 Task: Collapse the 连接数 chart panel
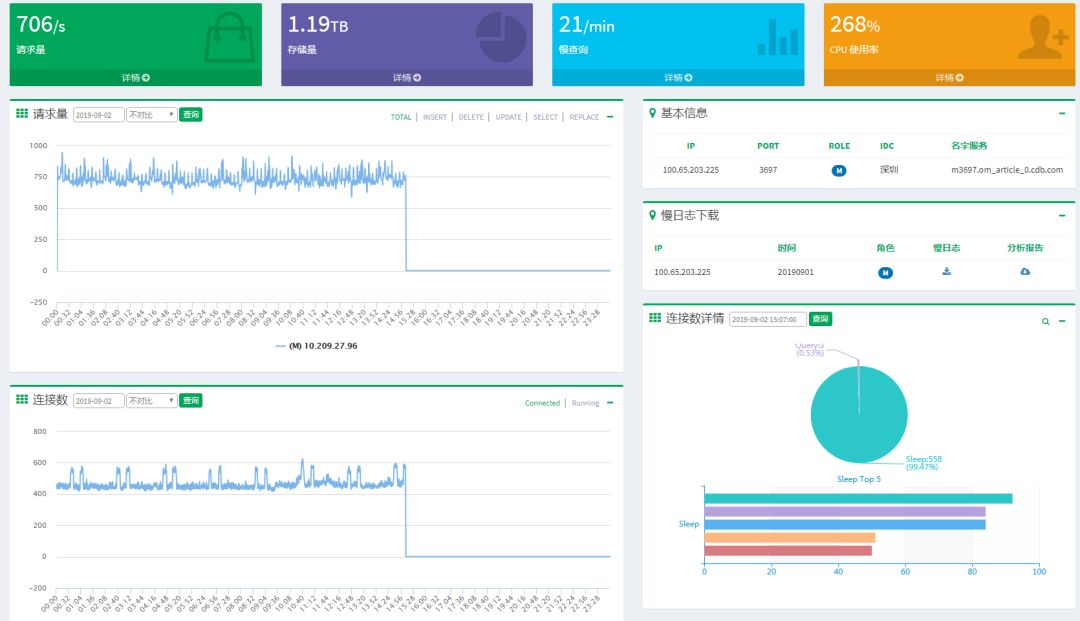[610, 403]
